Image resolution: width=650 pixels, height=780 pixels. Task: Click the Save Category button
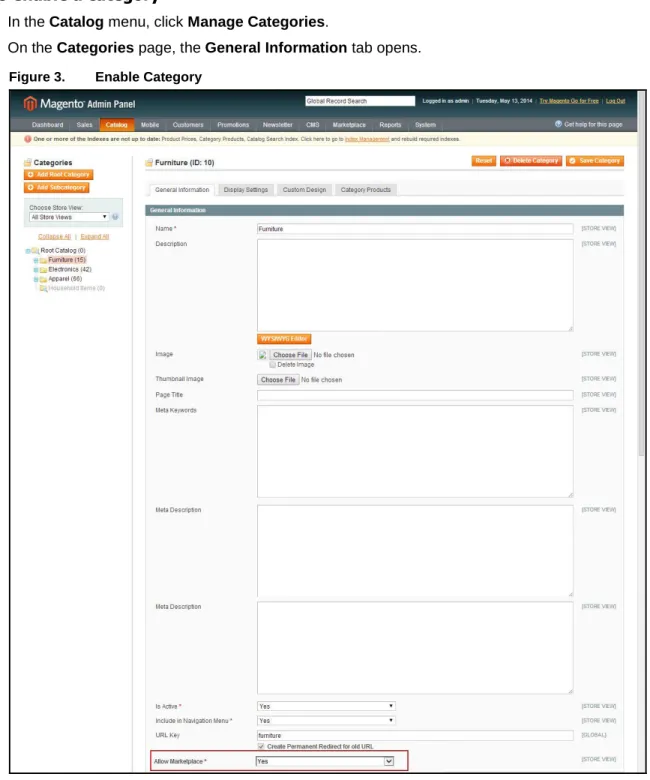[595, 161]
